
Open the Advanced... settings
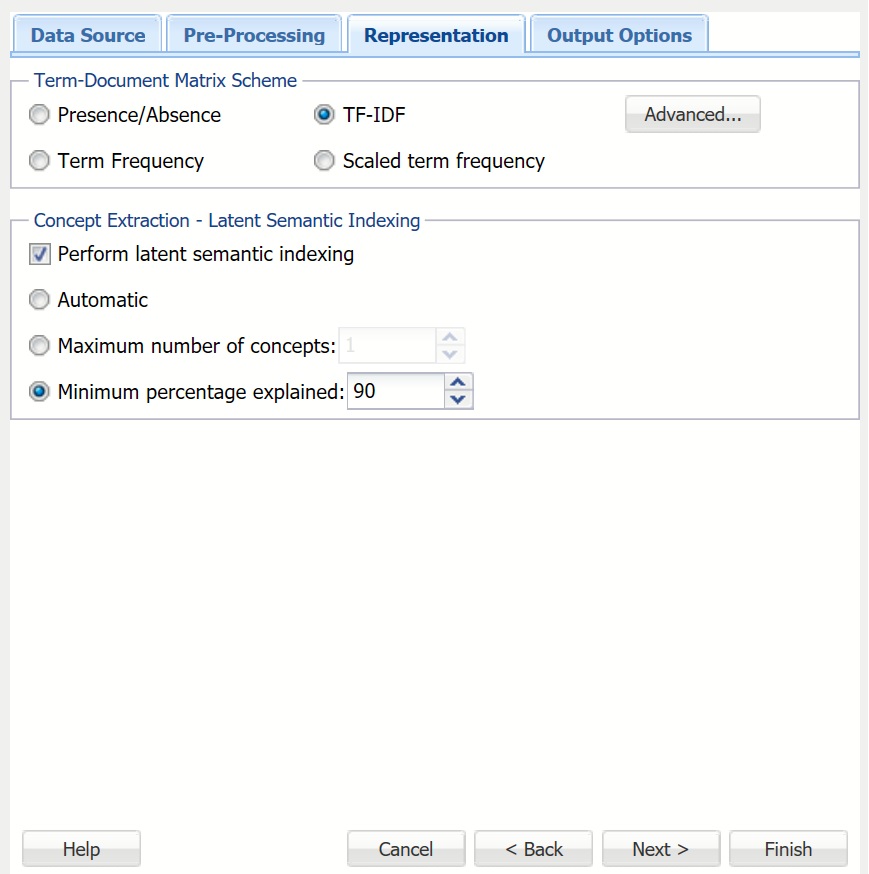[692, 115]
